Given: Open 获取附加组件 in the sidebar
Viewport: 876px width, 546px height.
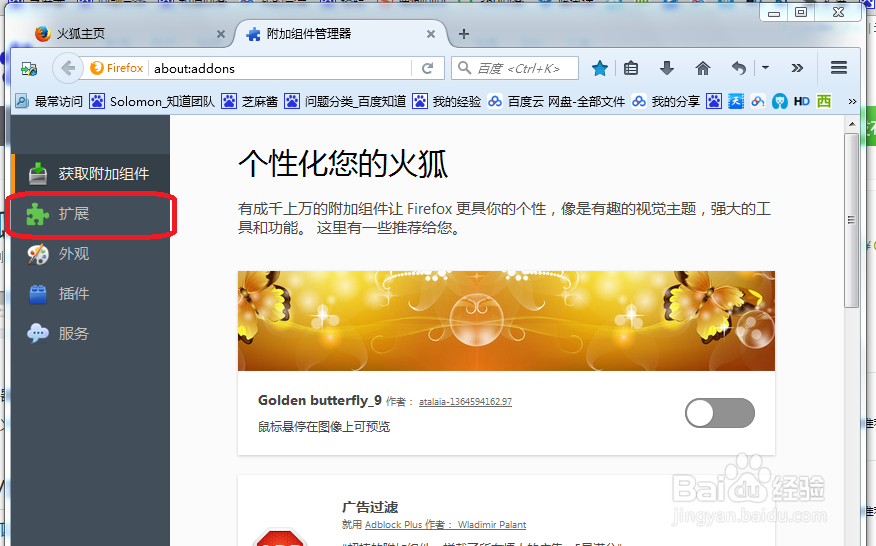Looking at the screenshot, I should pos(90,173).
